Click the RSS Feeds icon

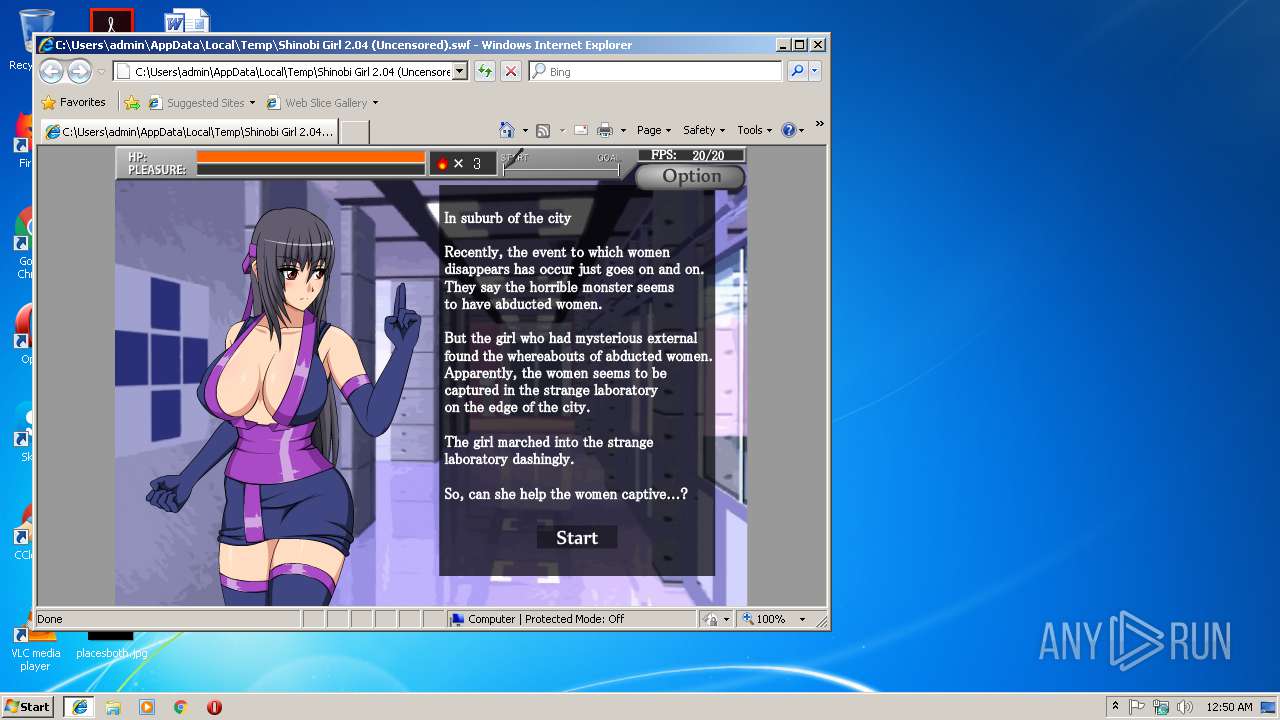(543, 130)
